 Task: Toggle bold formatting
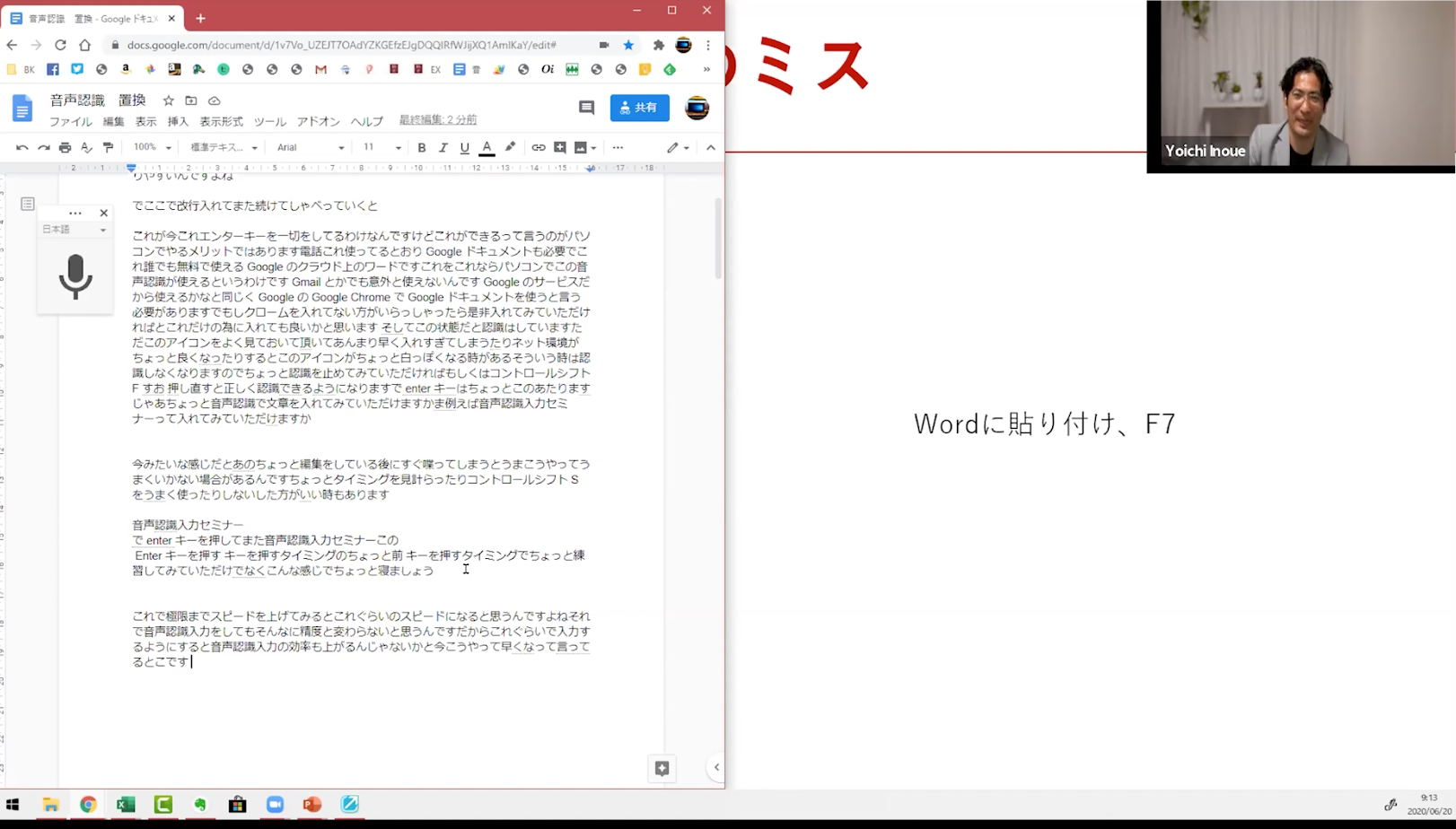[x=422, y=148]
